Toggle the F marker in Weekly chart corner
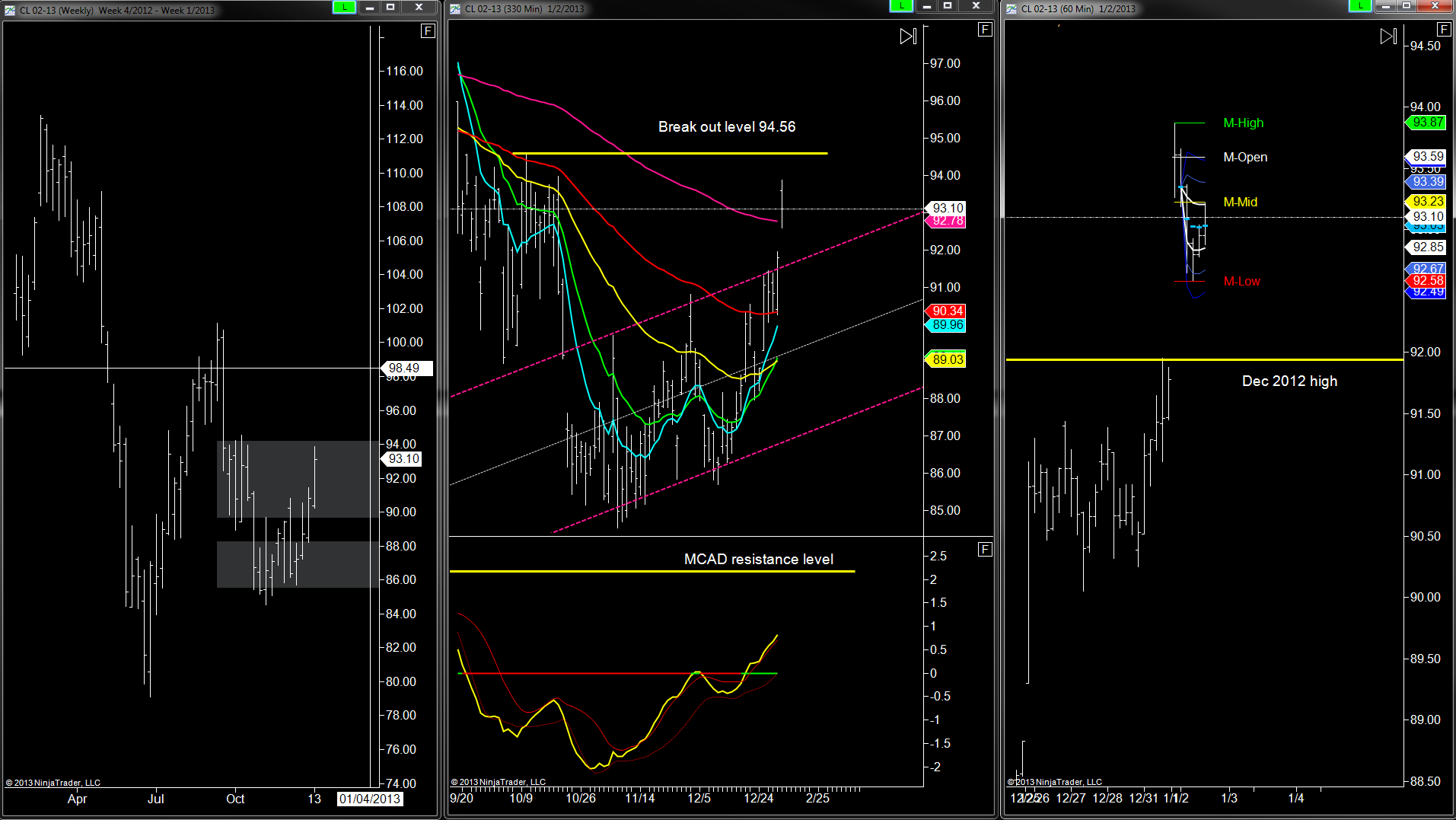This screenshot has width=1456, height=820. pos(428,31)
